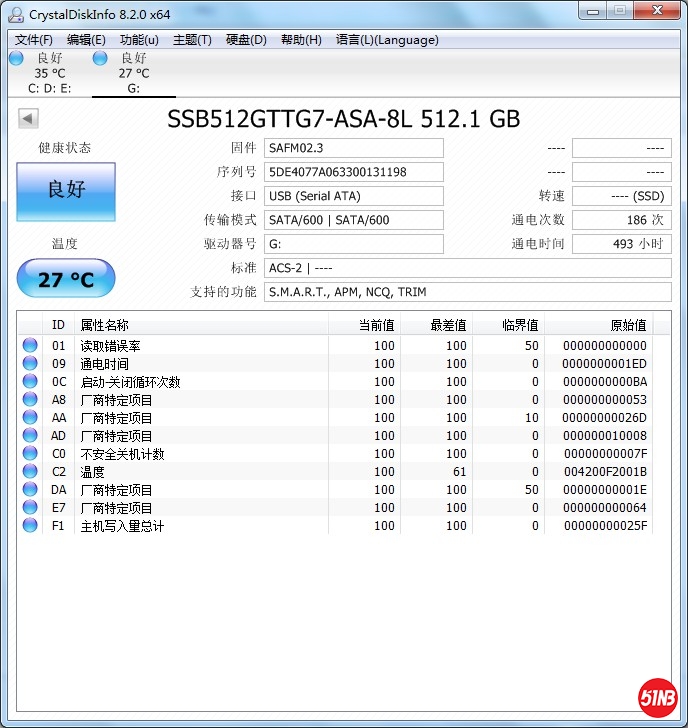This screenshot has width=688, height=728.
Task: Click status orb for C: D: E: disk
Action: [x=16, y=58]
